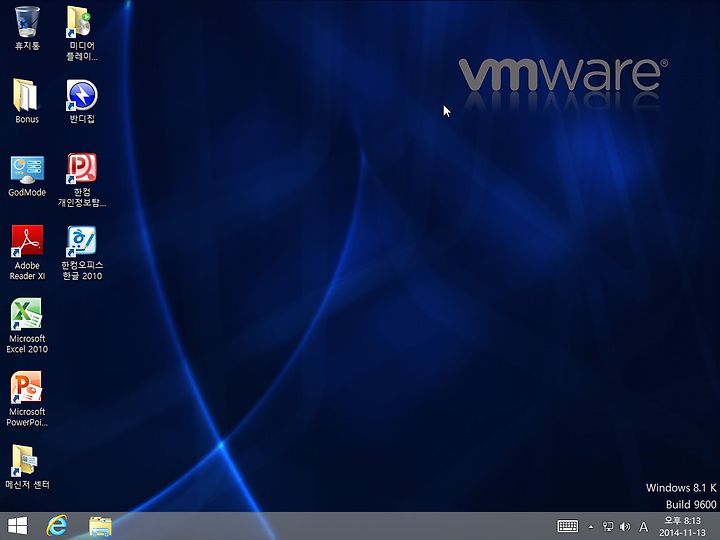Click the 'Bonus' label text
This screenshot has height=540, width=720.
[x=27, y=119]
